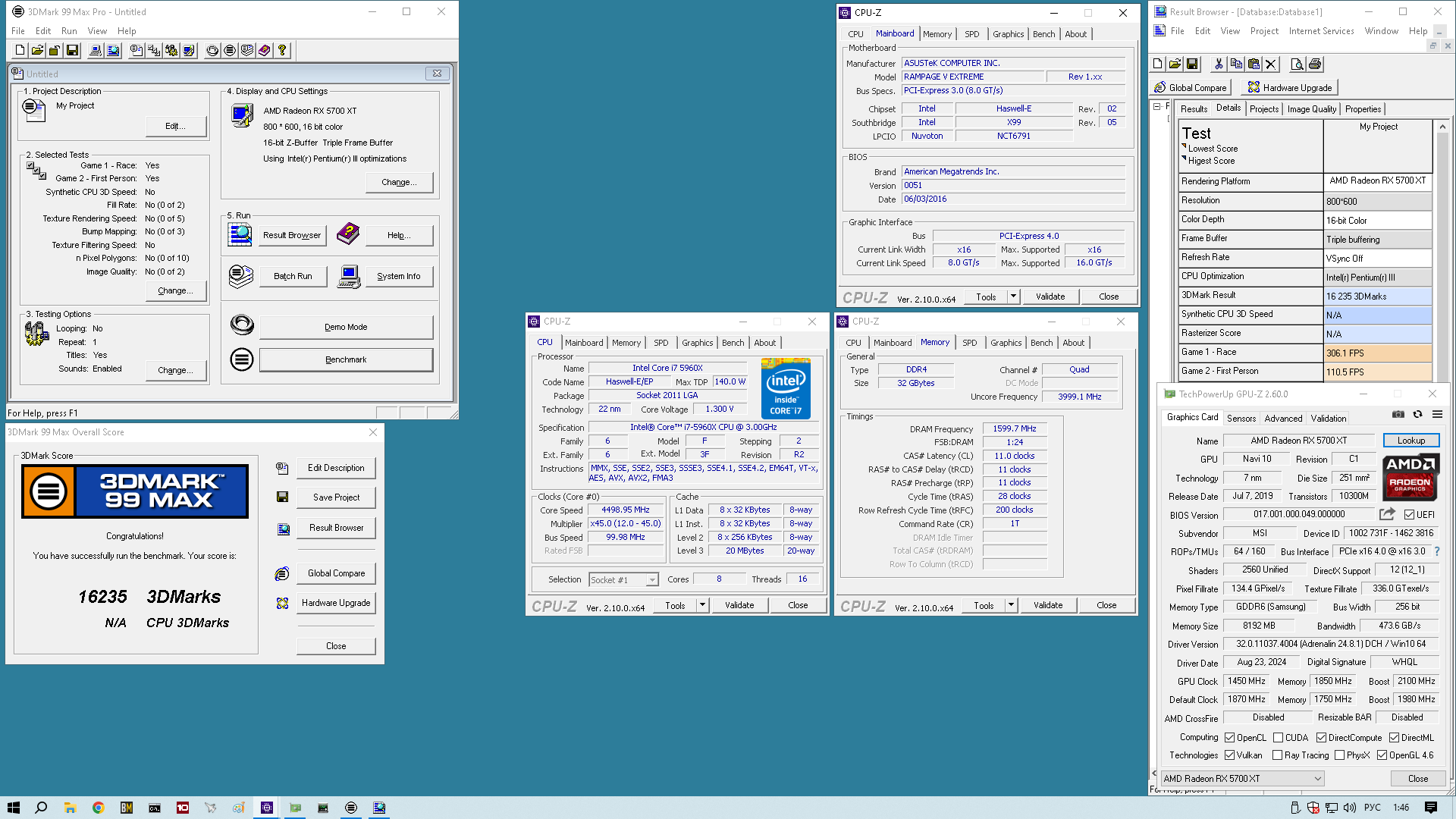Toggle OpenCL checkbox in GPU-Z
The image size is (1456, 819).
[1230, 738]
